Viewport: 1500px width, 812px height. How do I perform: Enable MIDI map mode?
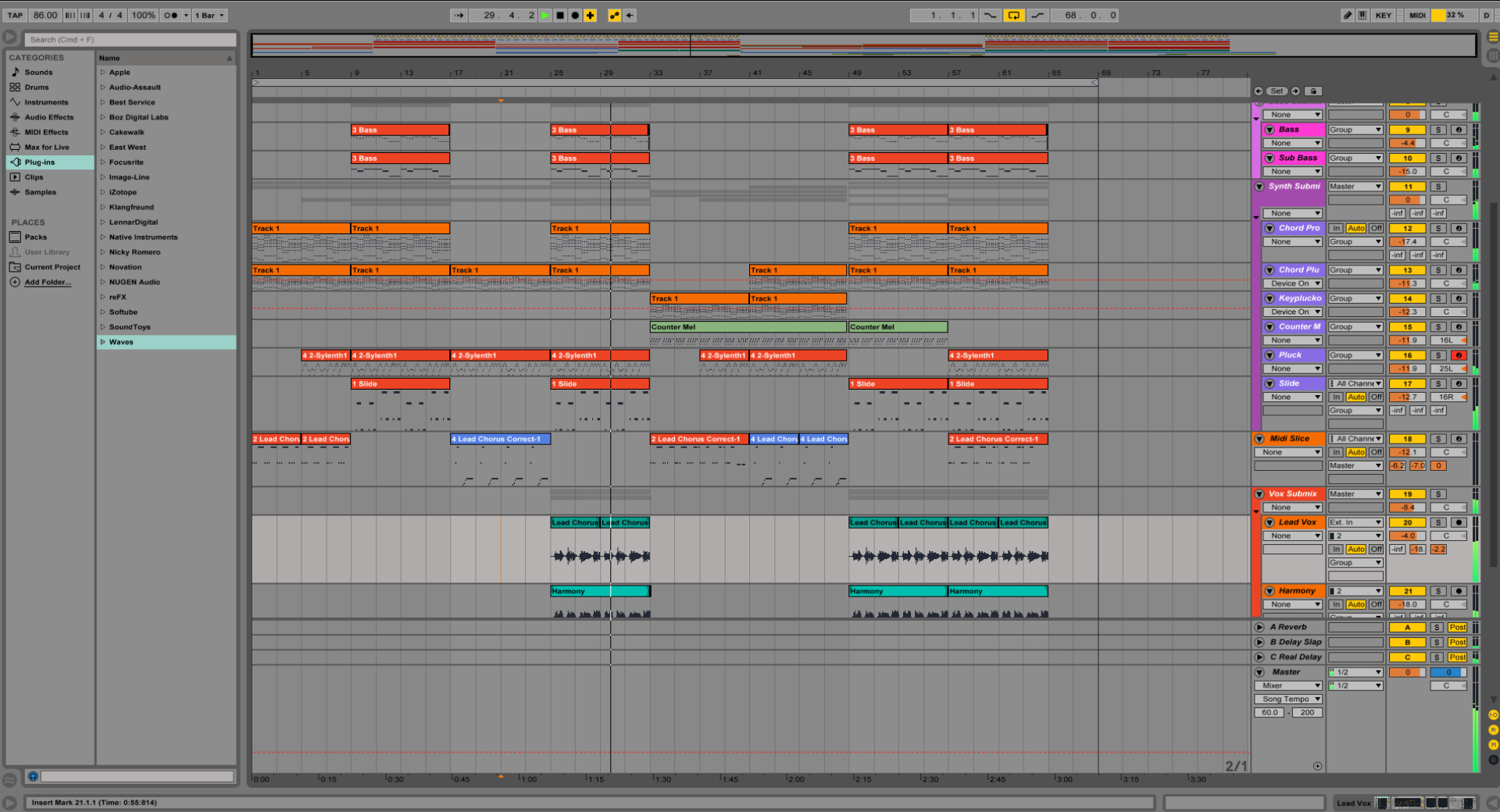coord(1417,15)
